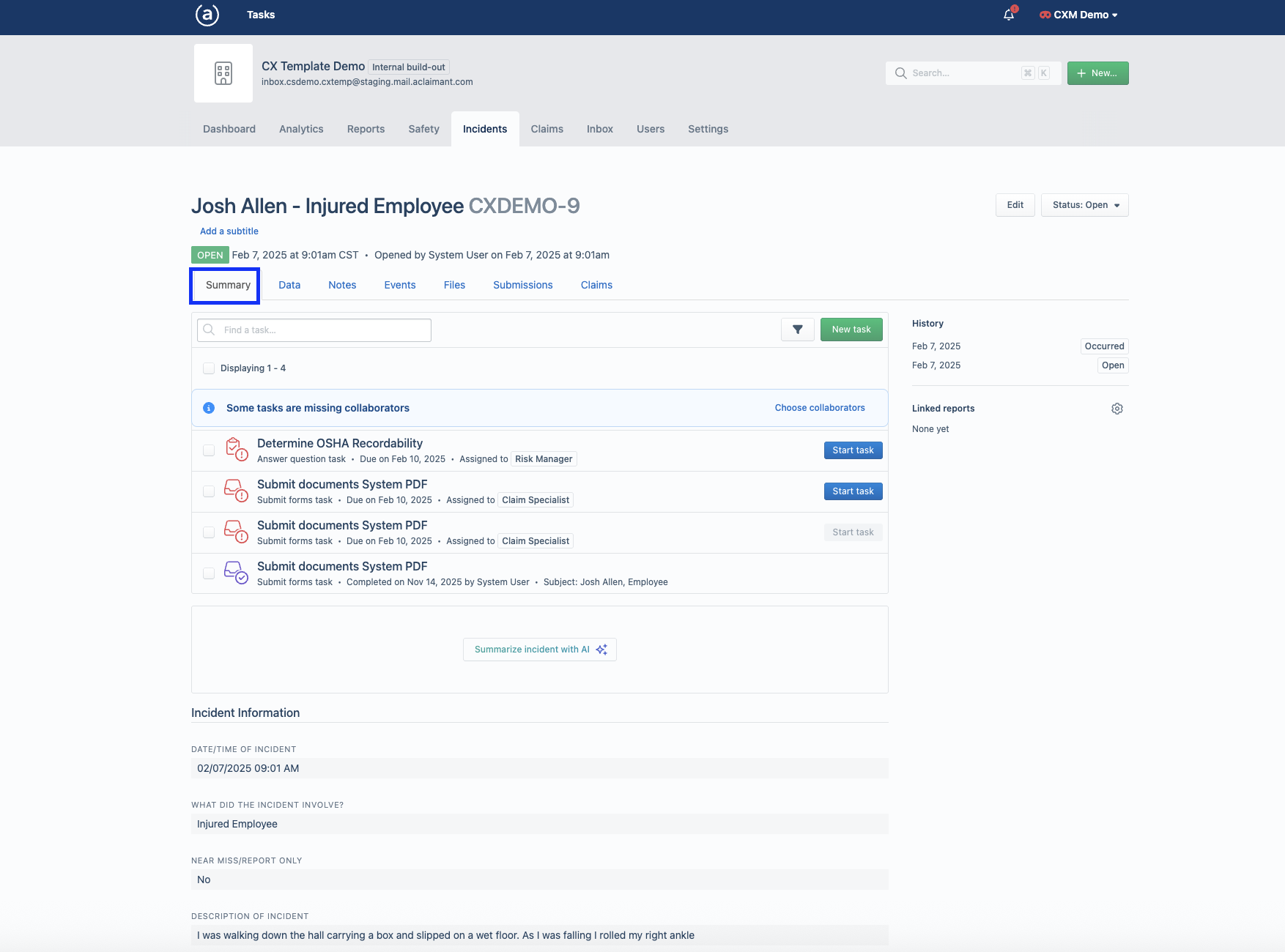Click Choose collaborators link
1285x952 pixels.
820,408
